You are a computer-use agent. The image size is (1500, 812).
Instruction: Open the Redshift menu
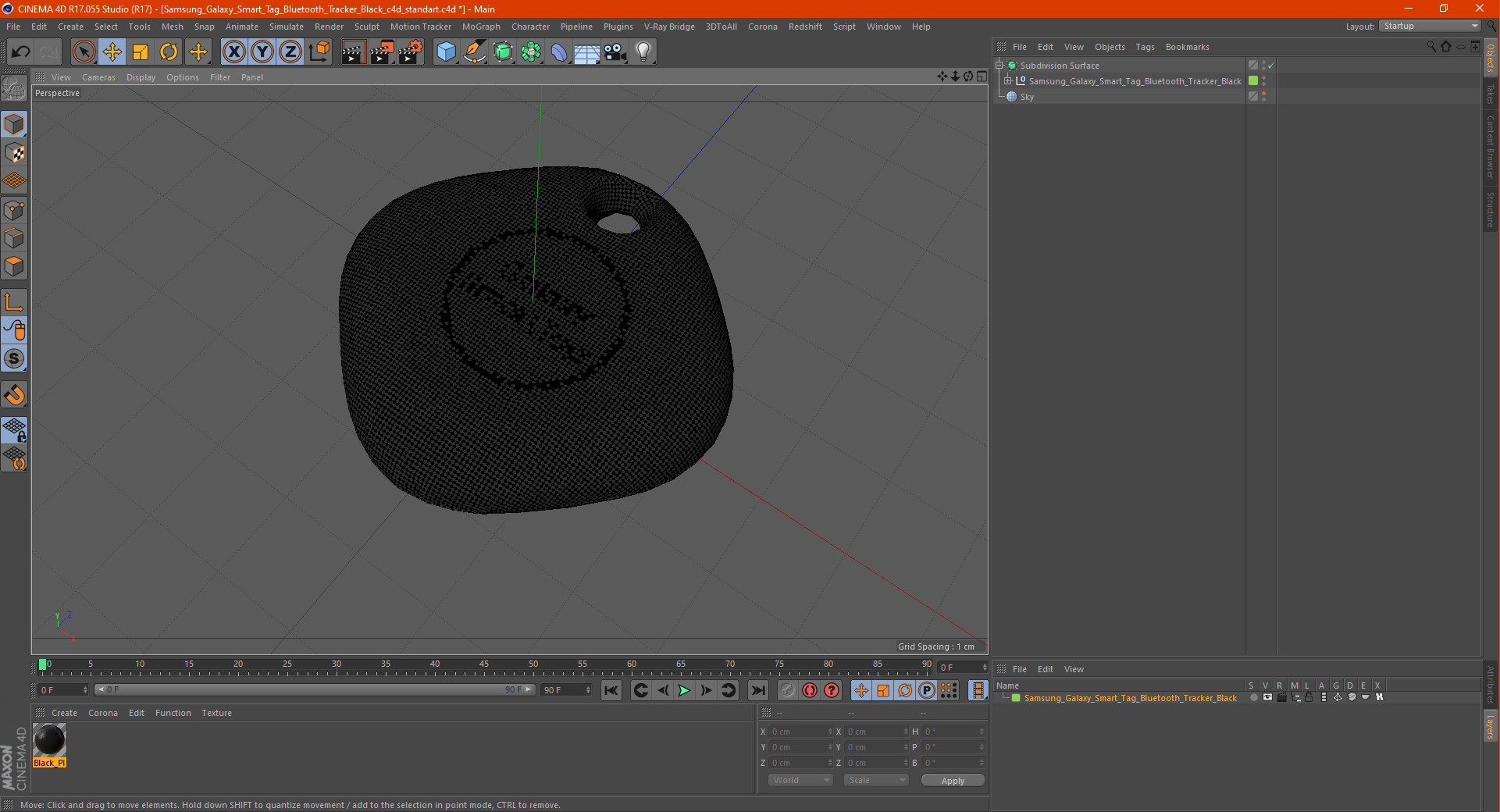pos(805,27)
